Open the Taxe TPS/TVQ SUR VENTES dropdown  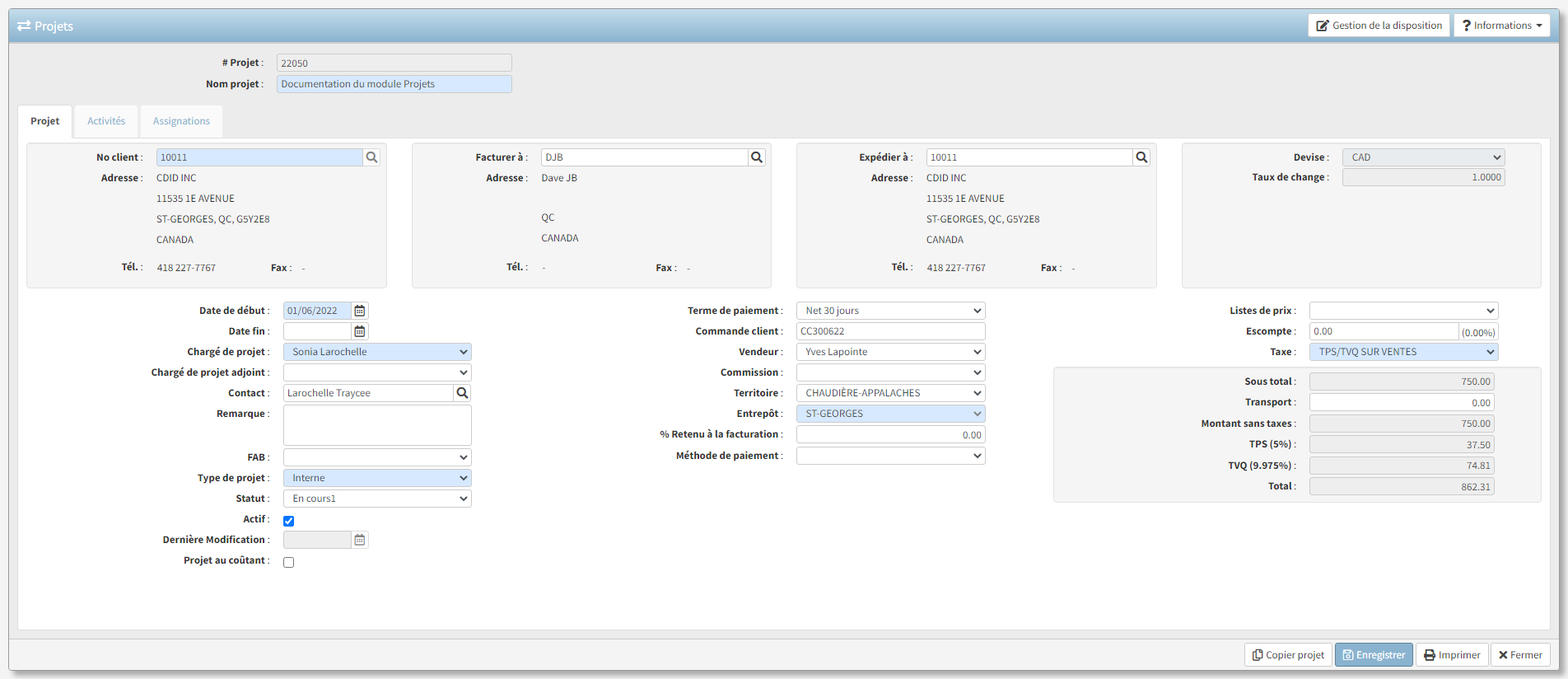(x=1403, y=352)
